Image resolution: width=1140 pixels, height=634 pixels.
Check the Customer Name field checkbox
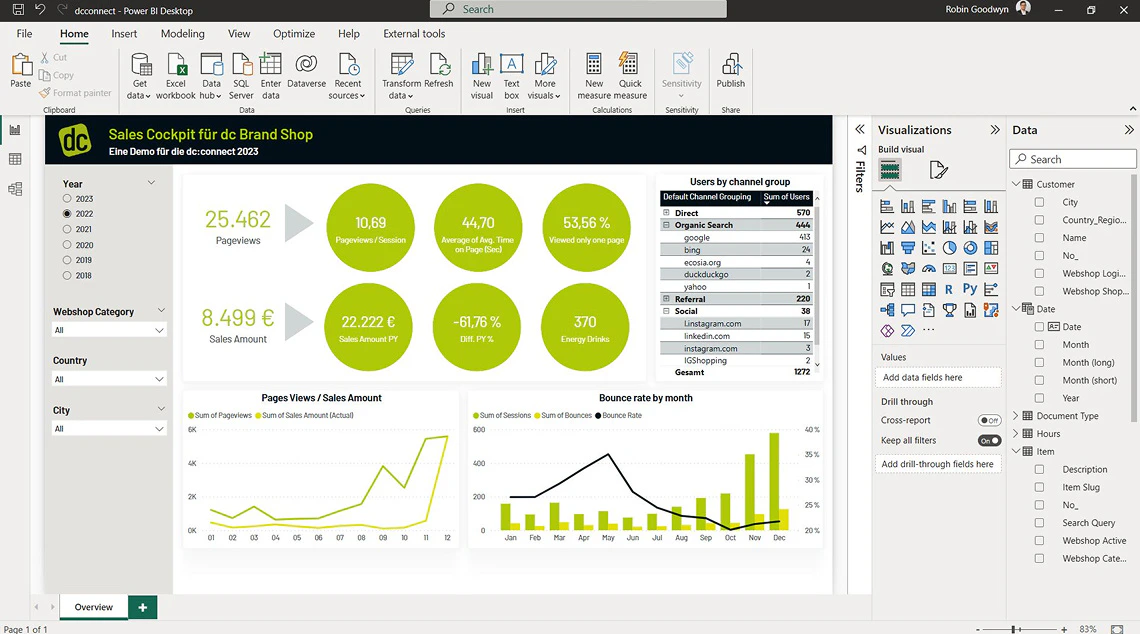1039,238
